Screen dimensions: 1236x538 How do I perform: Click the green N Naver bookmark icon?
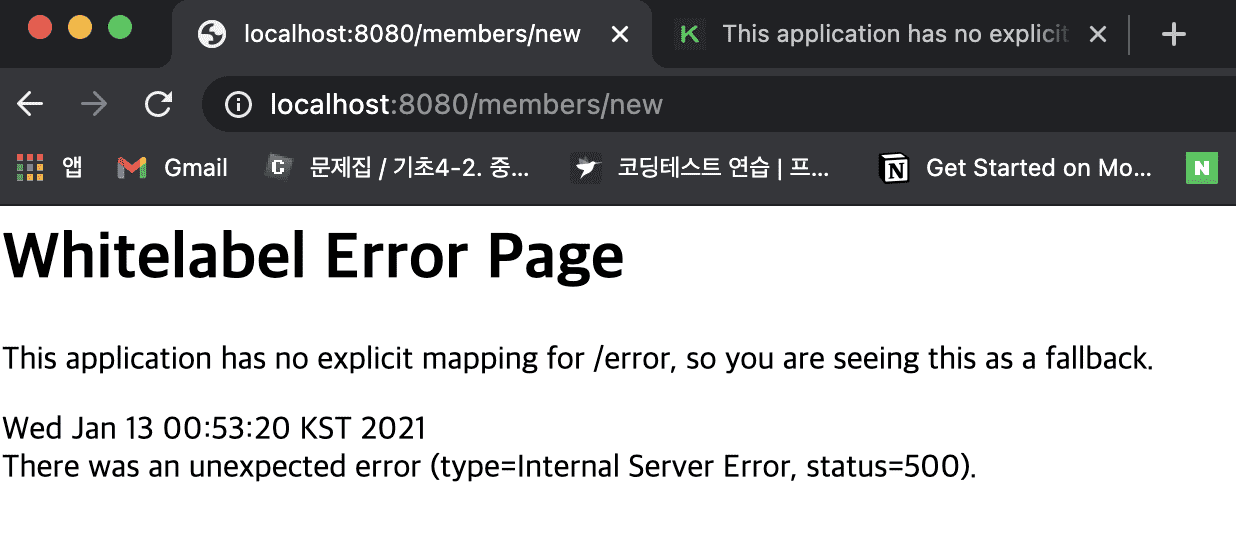(1202, 168)
